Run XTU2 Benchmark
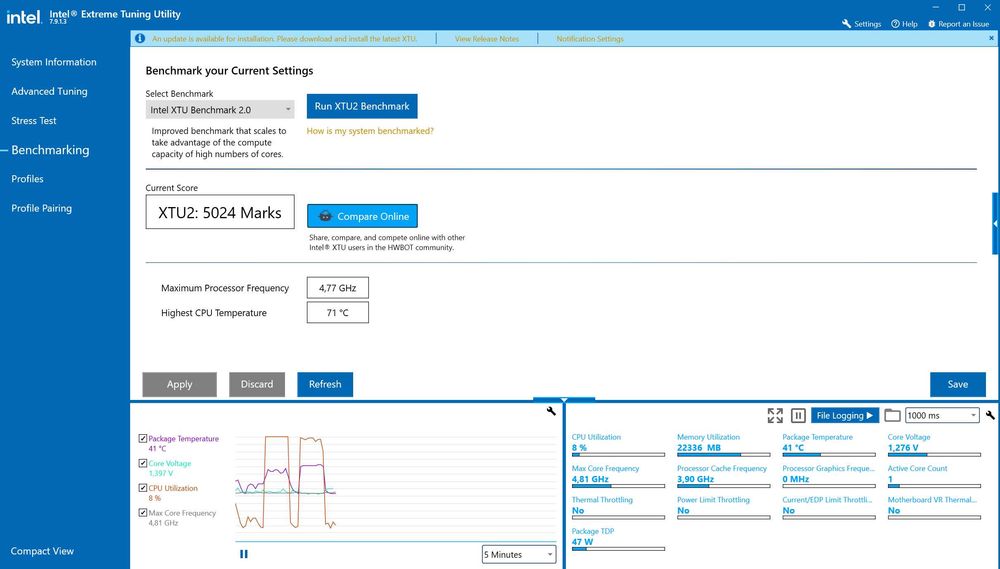The height and width of the screenshot is (569, 1000). (362, 106)
